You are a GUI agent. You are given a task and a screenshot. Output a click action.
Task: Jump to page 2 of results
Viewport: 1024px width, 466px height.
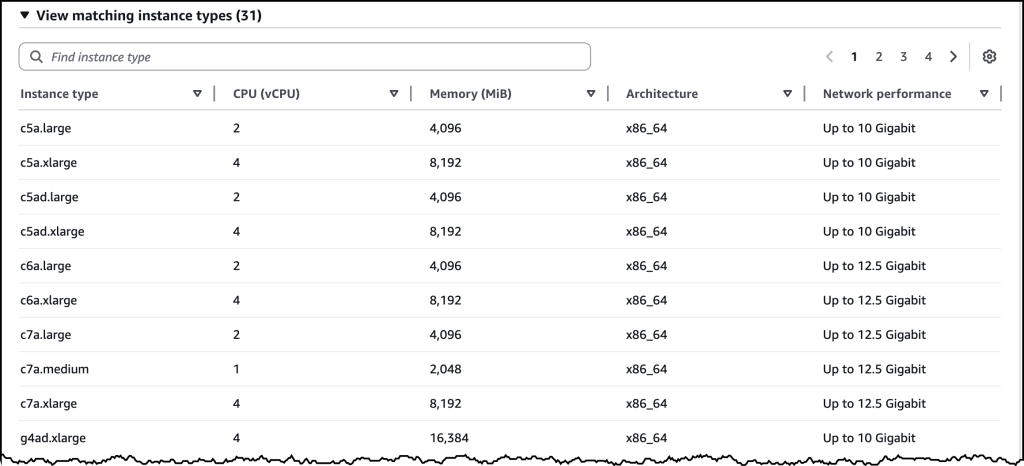click(x=879, y=57)
